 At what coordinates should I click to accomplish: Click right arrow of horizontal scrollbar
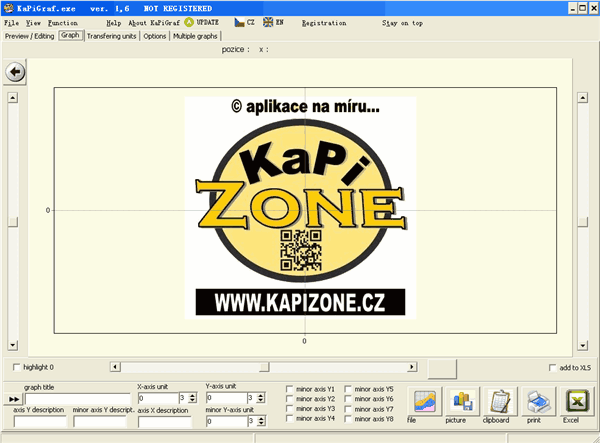point(412,367)
